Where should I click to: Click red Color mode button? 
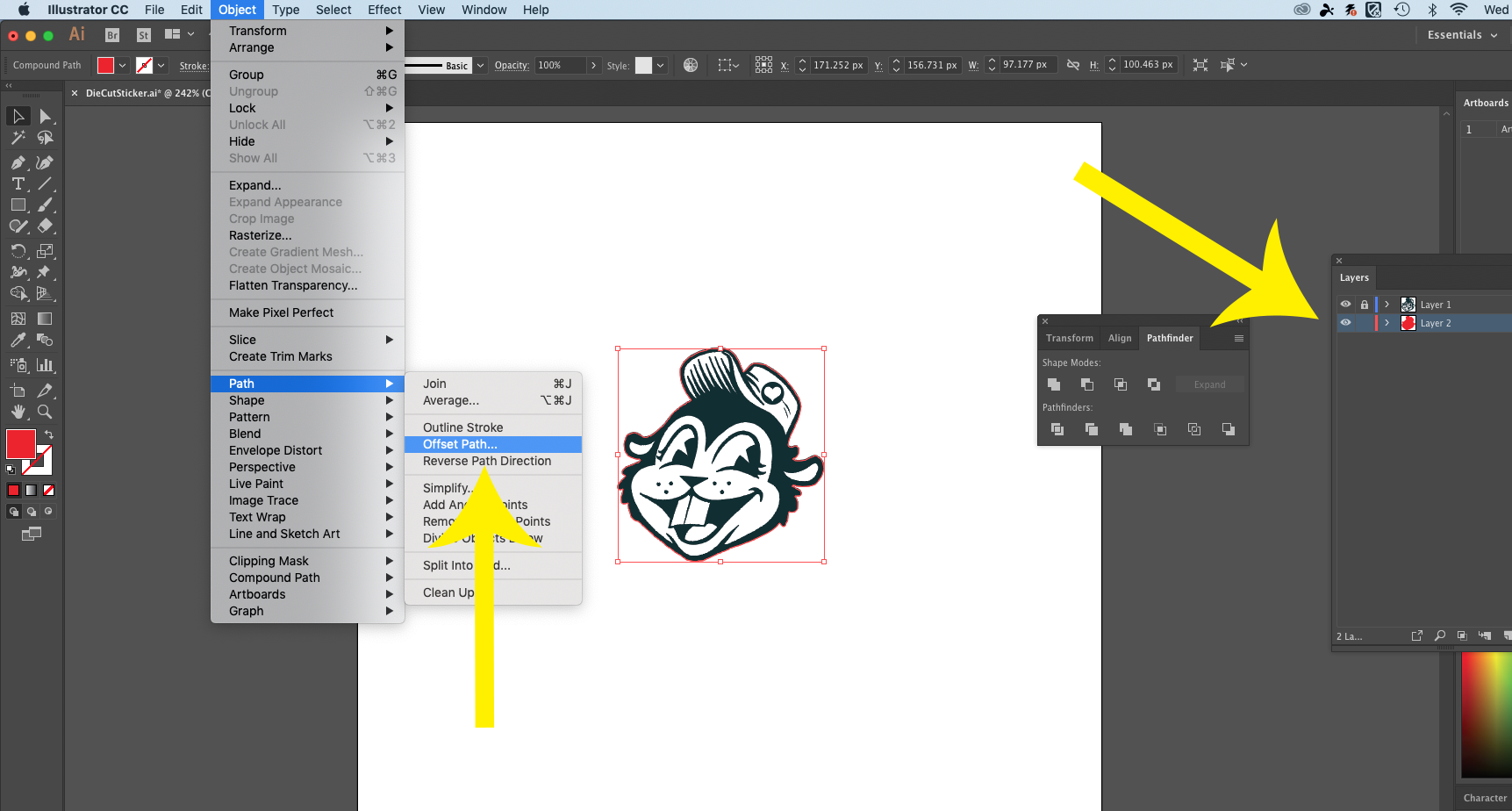click(x=13, y=490)
